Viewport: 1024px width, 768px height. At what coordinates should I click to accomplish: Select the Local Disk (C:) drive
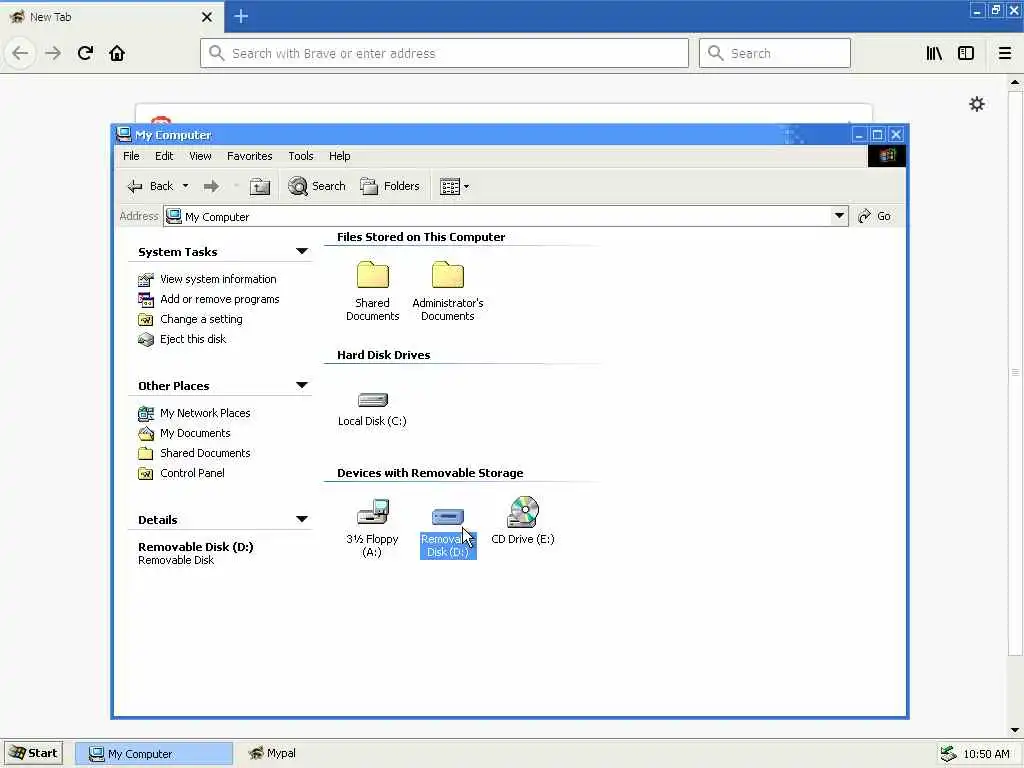[x=372, y=409]
